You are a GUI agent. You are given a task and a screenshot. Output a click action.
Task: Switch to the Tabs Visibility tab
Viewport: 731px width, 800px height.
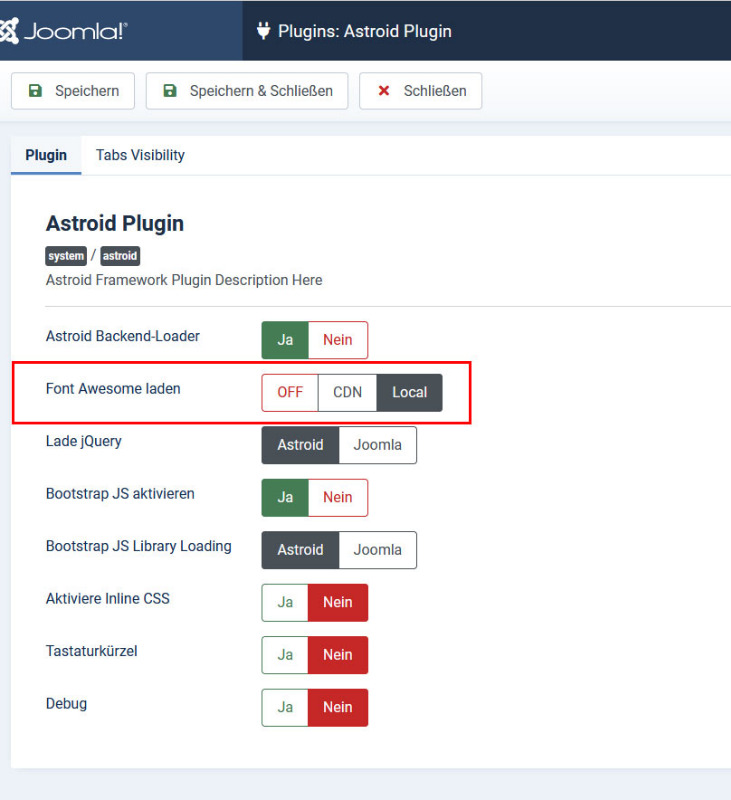tap(140, 155)
